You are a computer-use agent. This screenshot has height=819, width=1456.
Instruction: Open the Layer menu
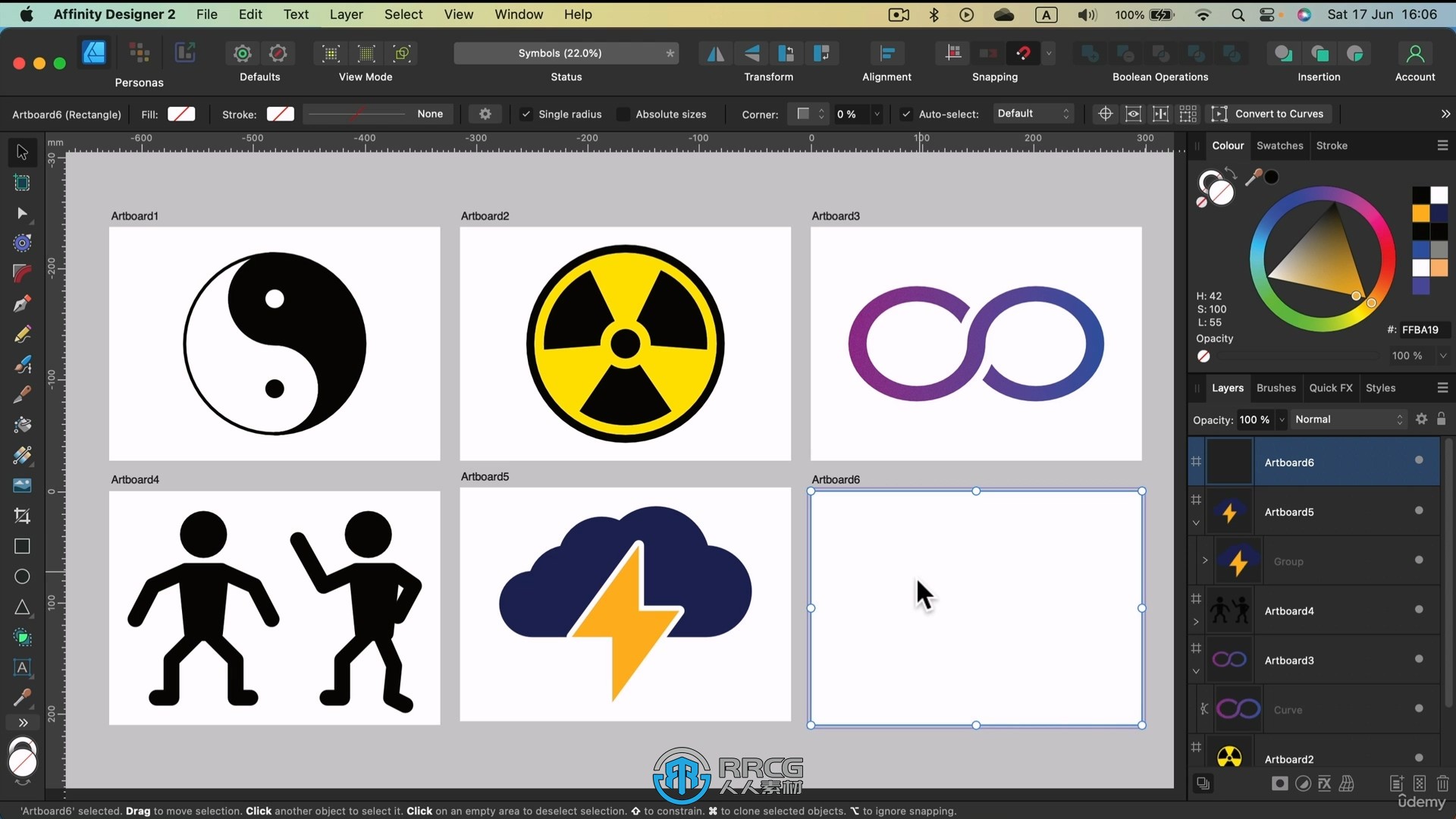click(346, 14)
